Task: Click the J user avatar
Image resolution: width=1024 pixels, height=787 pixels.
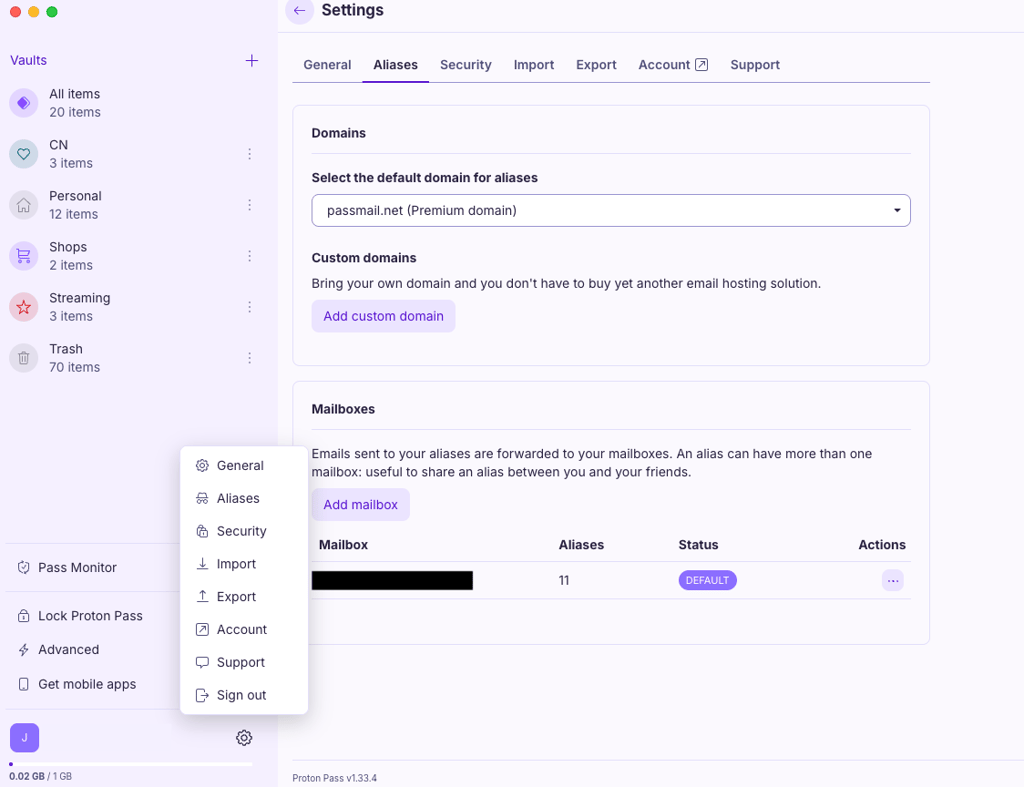Action: tap(24, 738)
